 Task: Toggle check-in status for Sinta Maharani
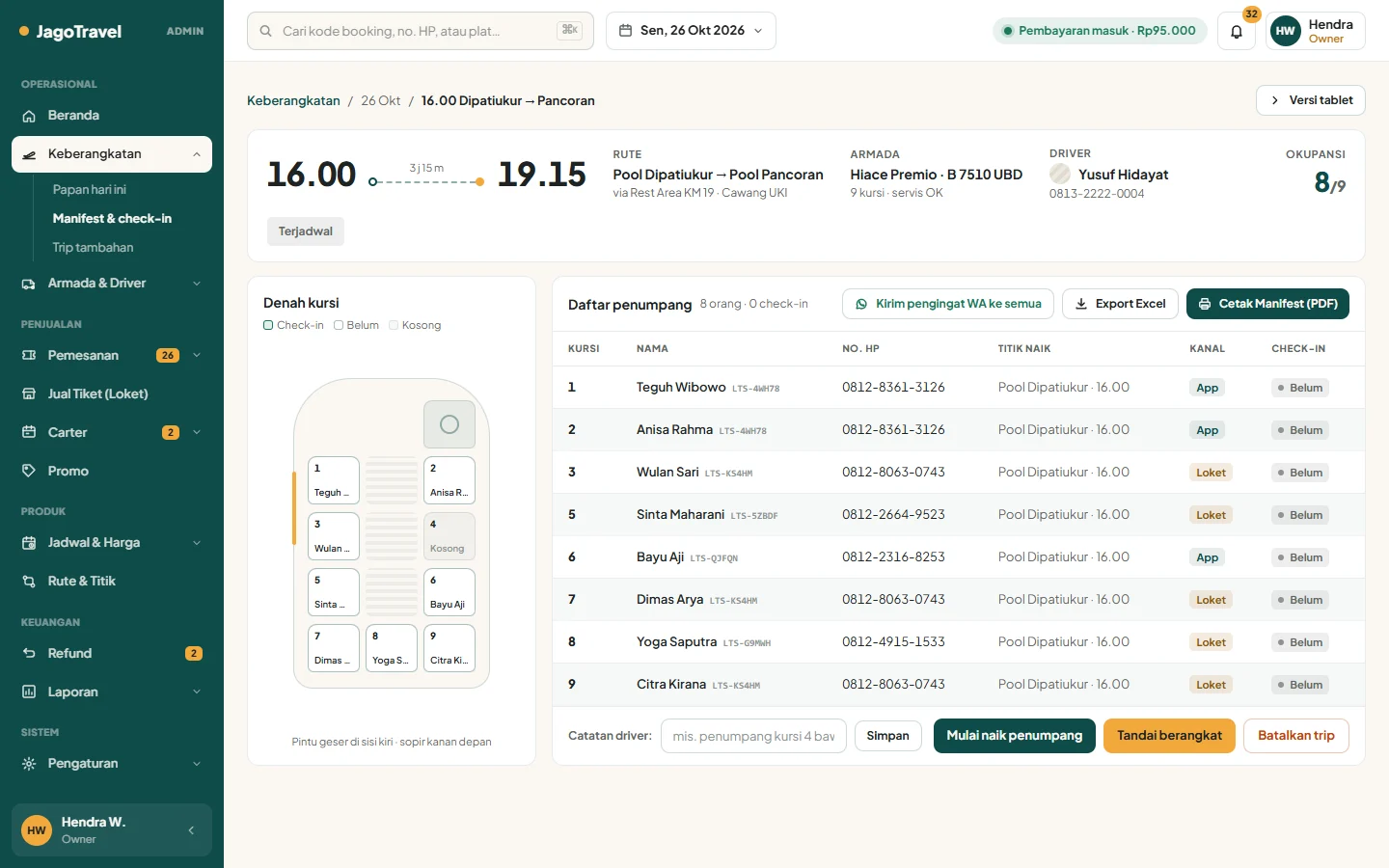(x=1299, y=515)
